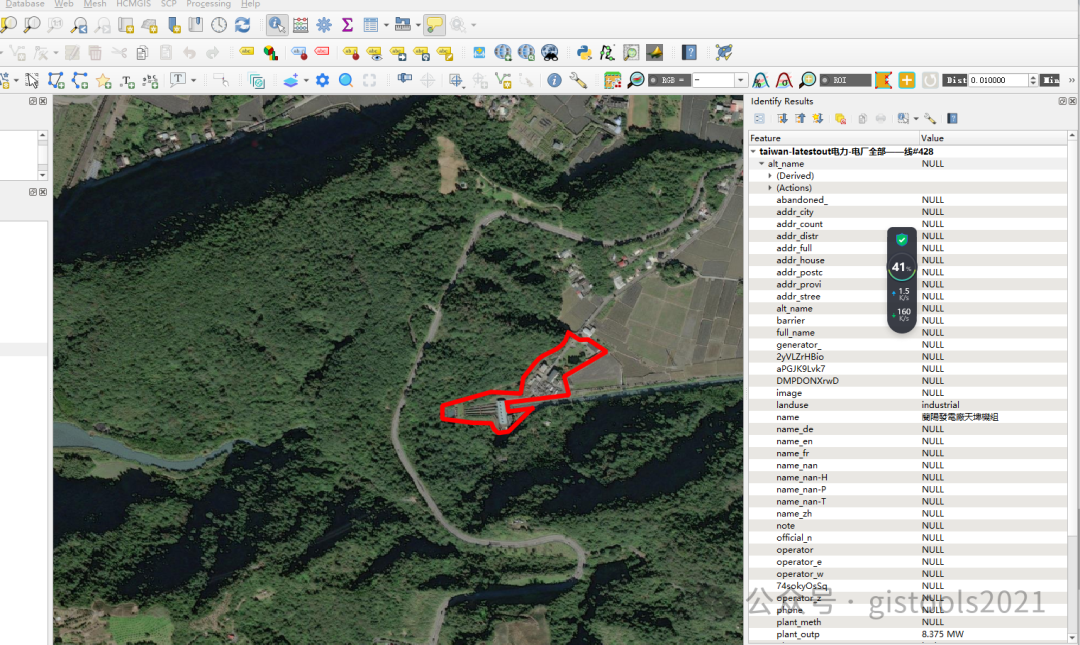Image resolution: width=1080 pixels, height=645 pixels.
Task: Open dropdown arrow beside Attribute Table icon
Action: (x=386, y=25)
